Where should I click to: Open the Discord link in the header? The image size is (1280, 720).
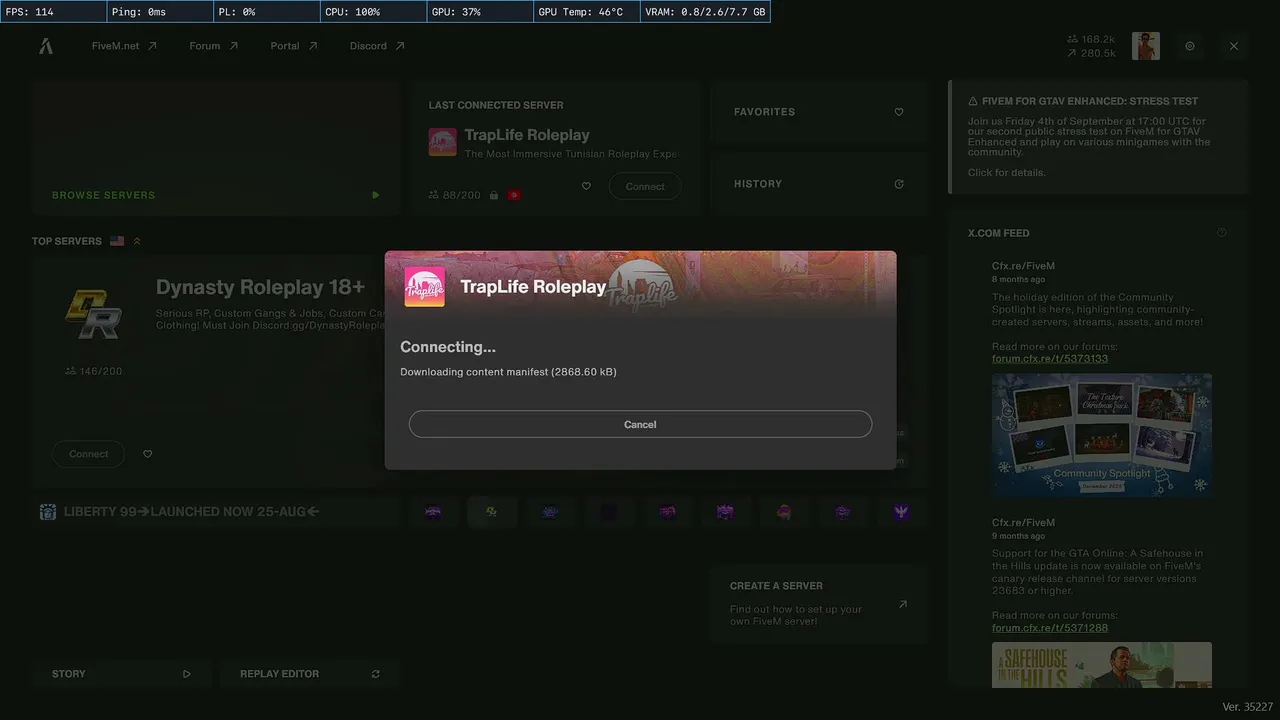377,46
